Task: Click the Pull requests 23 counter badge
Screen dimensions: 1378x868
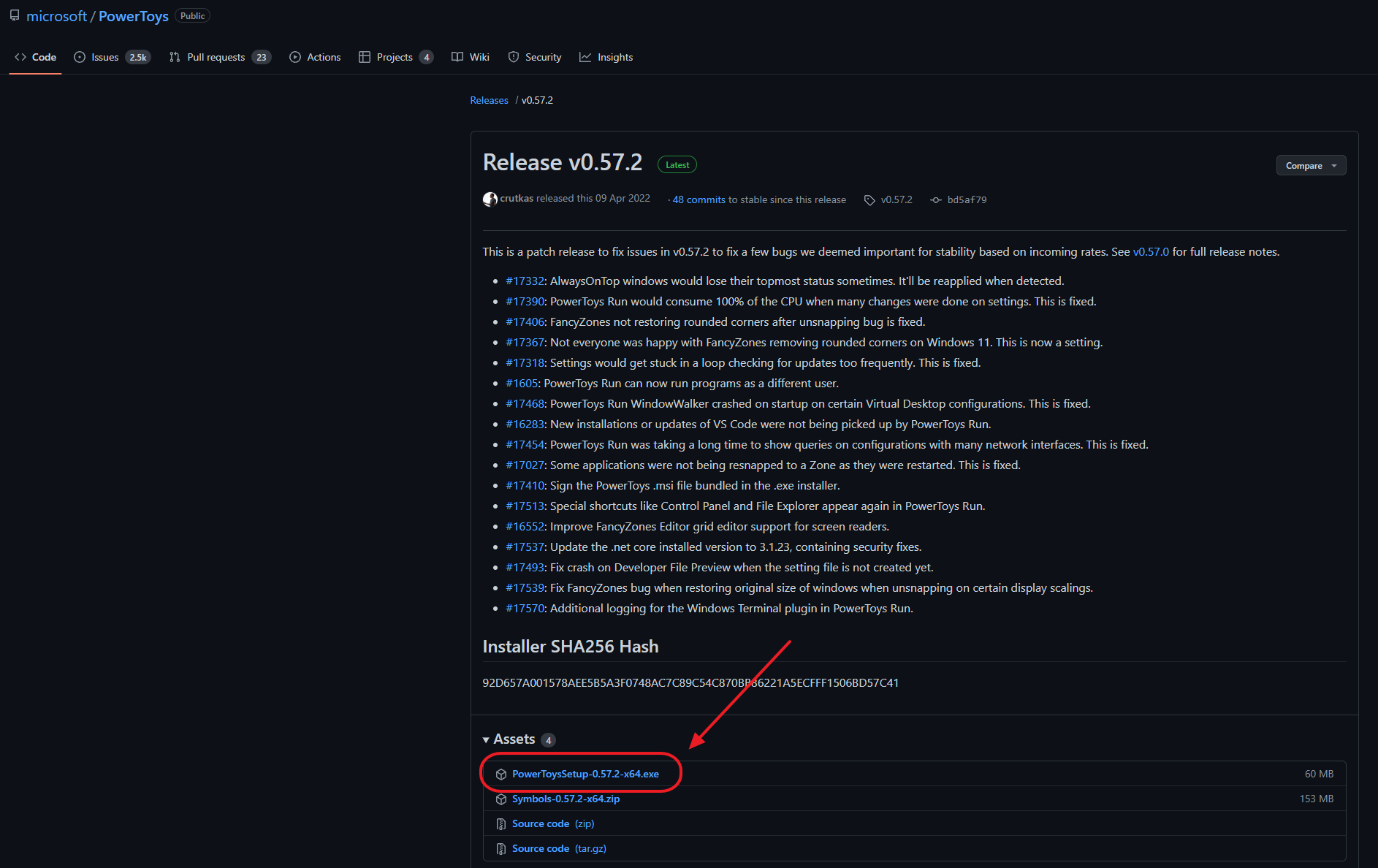Action: click(262, 57)
